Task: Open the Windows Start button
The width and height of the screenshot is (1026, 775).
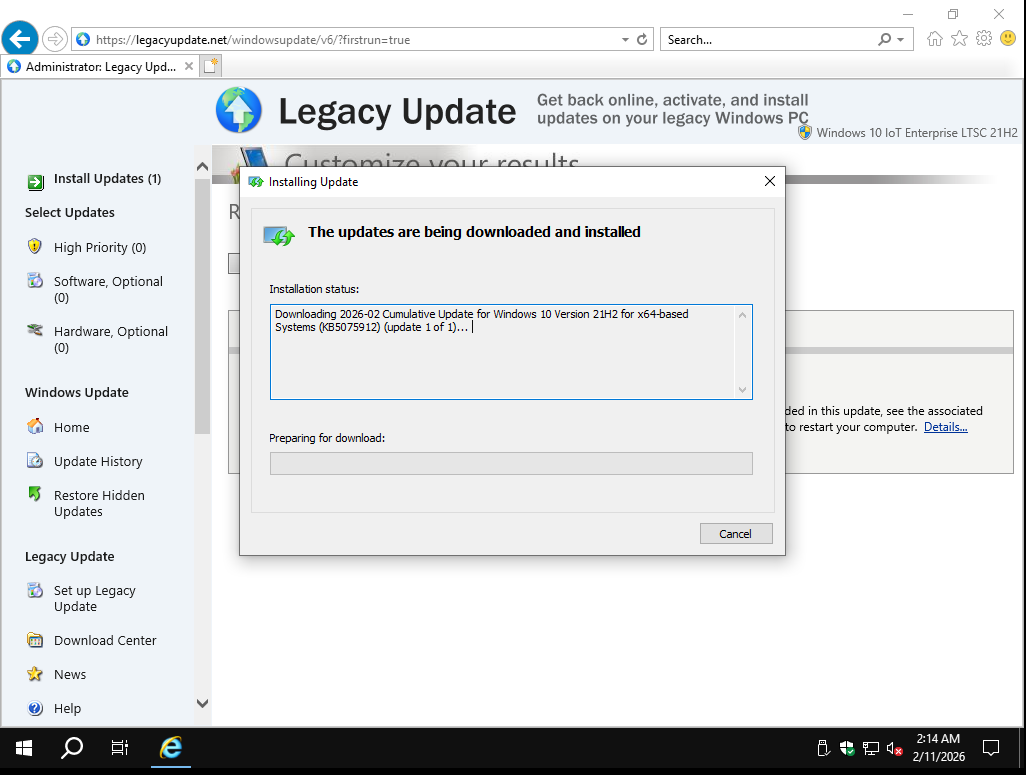Action: pyautogui.click(x=24, y=748)
